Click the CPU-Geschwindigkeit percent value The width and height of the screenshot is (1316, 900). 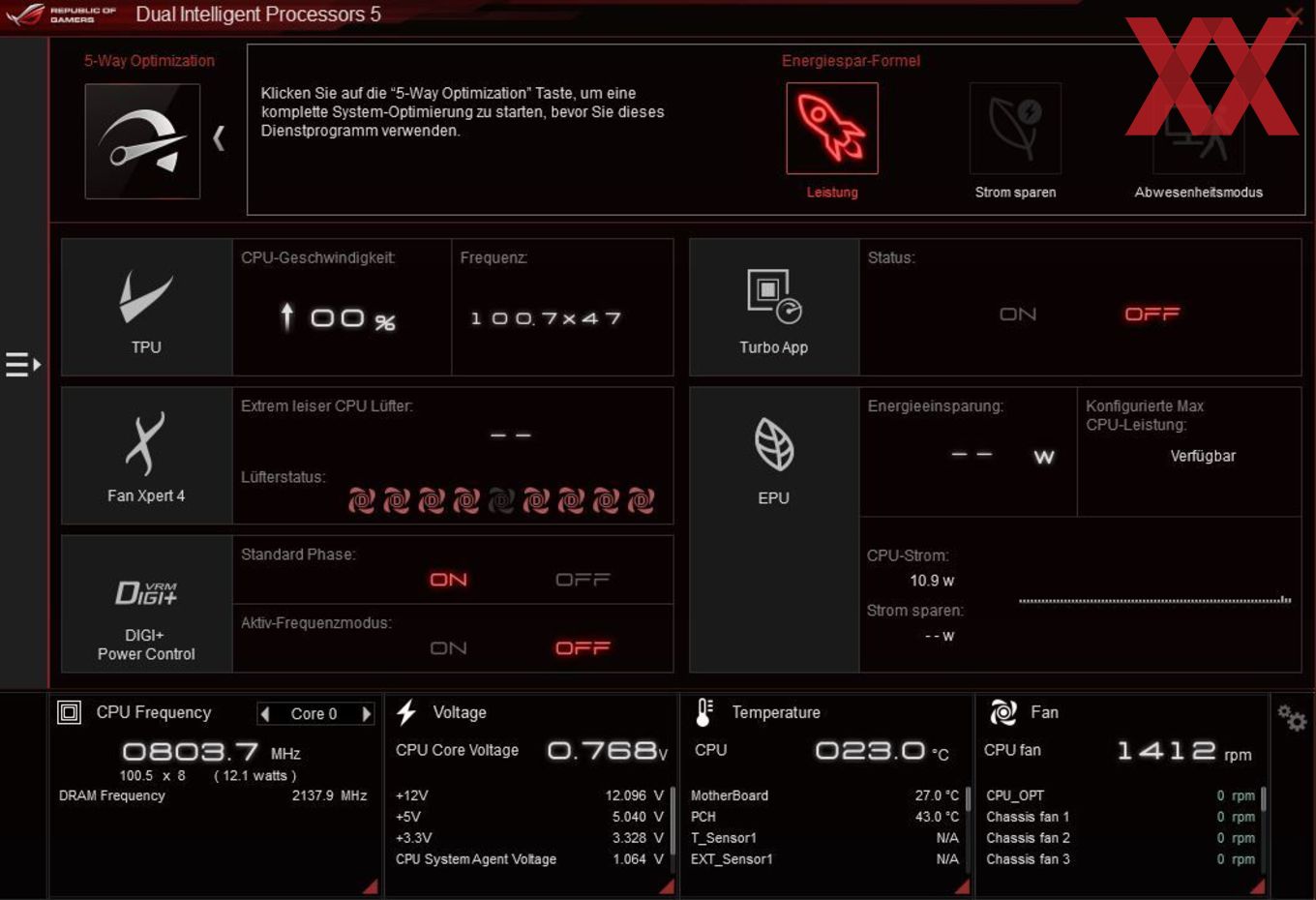tap(338, 317)
